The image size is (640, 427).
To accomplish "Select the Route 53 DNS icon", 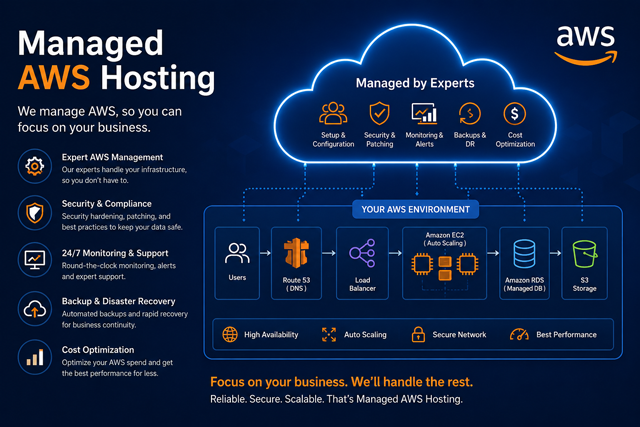I will click(x=296, y=253).
